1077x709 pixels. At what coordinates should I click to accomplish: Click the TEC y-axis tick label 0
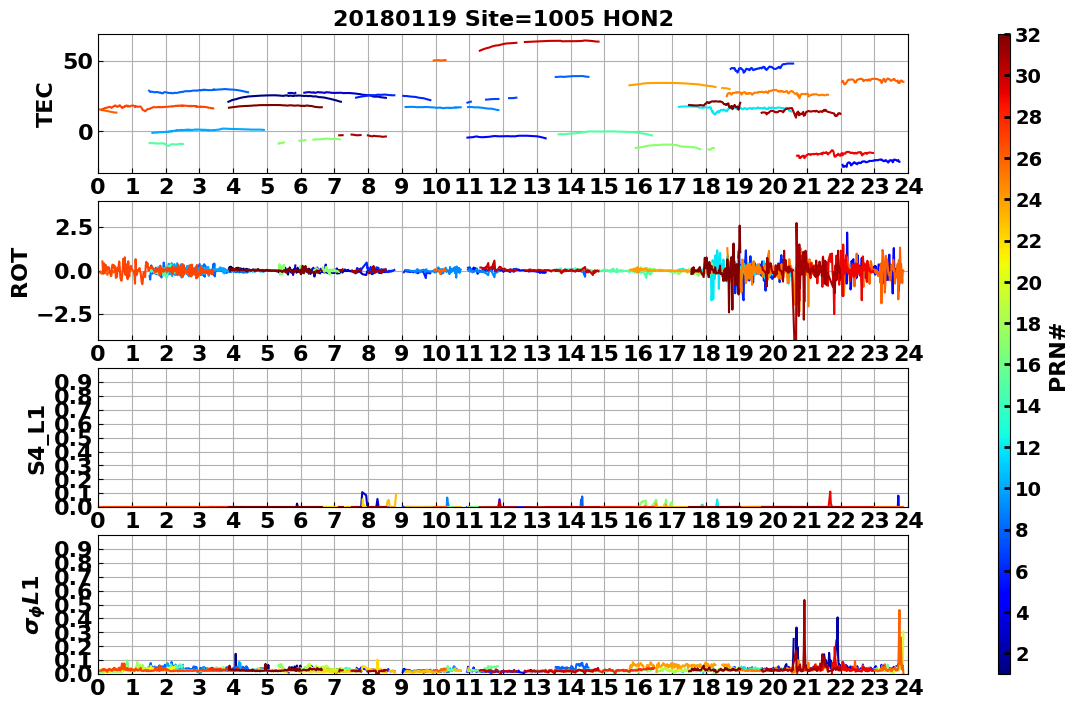(86, 132)
